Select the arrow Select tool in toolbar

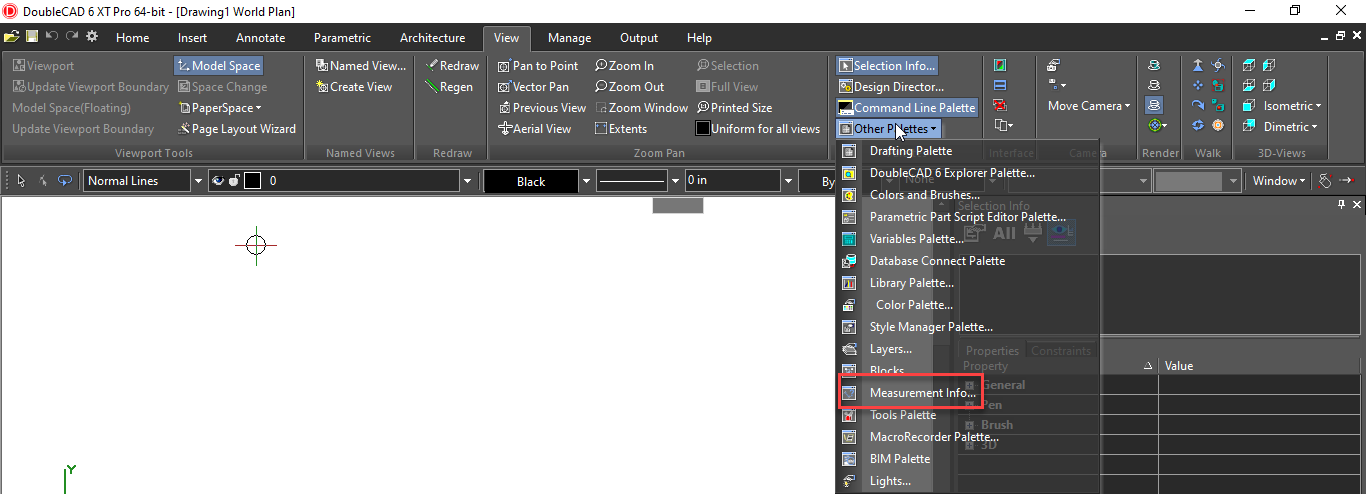tap(21, 181)
